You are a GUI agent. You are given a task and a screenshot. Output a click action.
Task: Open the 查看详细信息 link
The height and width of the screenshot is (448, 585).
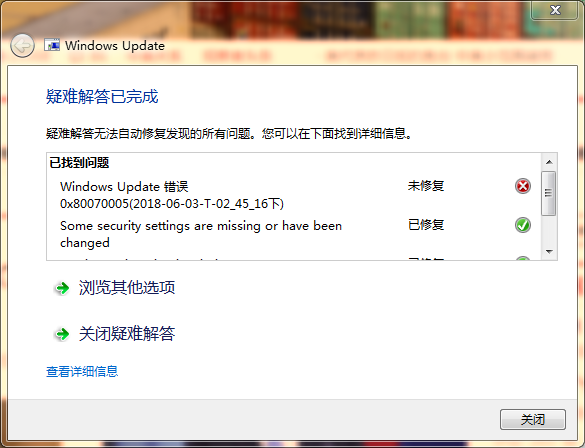[x=82, y=371]
